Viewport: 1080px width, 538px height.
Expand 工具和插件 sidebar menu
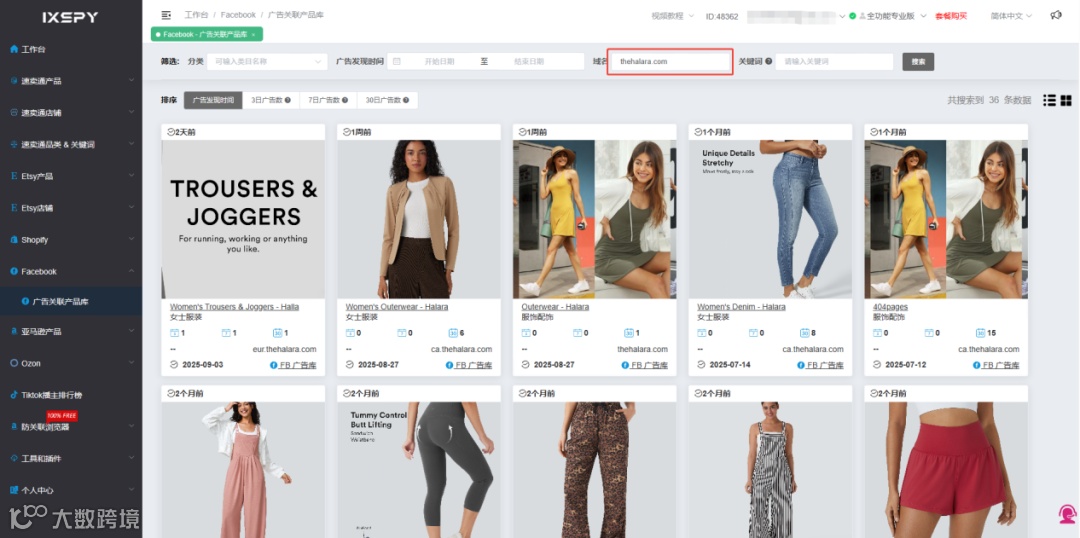(71, 458)
